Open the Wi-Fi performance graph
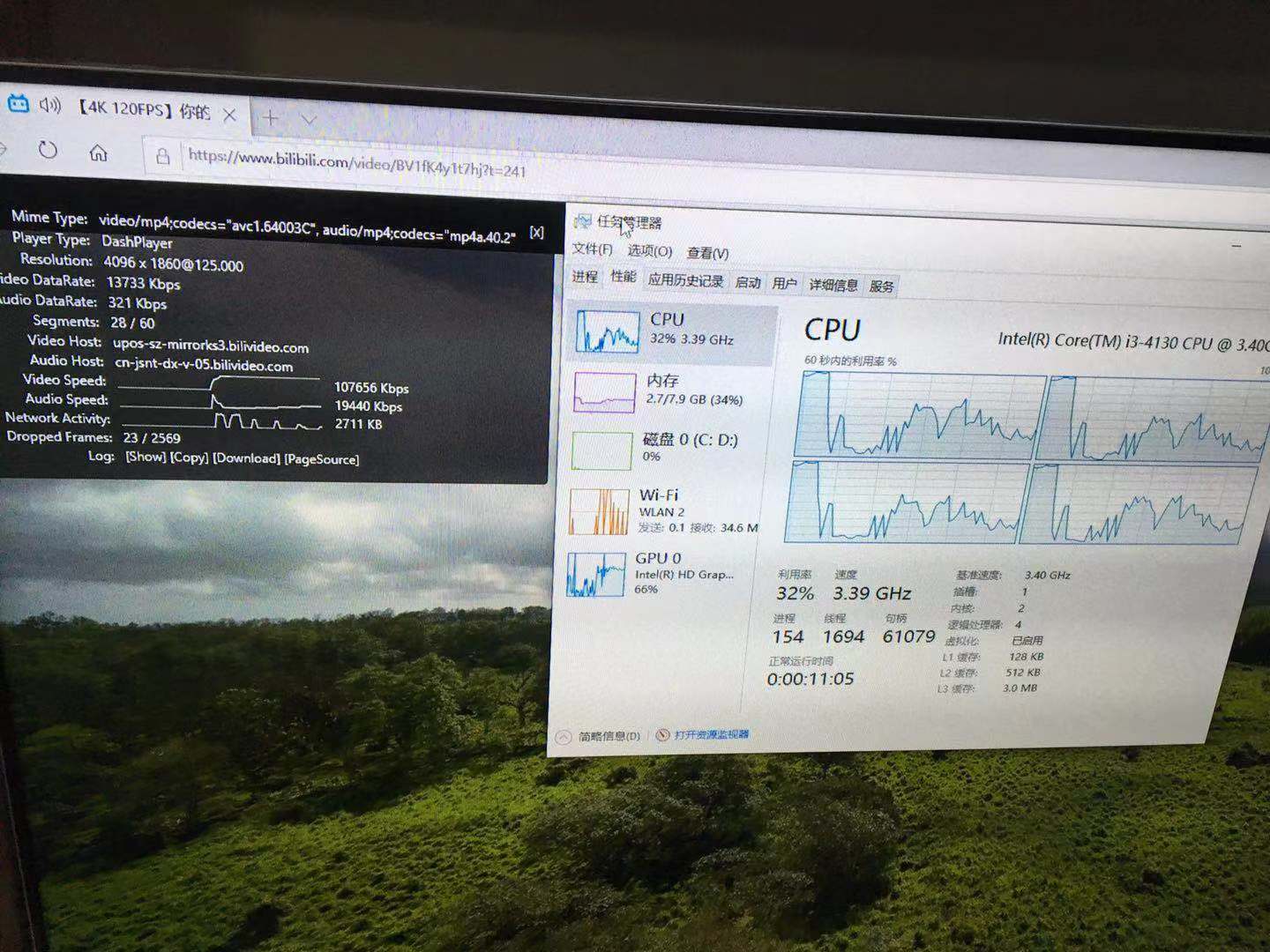Screen dimensions: 1270x952 663,511
